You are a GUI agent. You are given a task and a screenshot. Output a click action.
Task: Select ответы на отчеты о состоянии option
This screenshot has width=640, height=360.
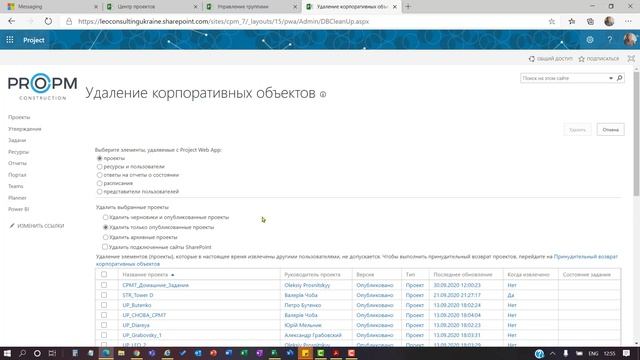pyautogui.click(x=99, y=175)
